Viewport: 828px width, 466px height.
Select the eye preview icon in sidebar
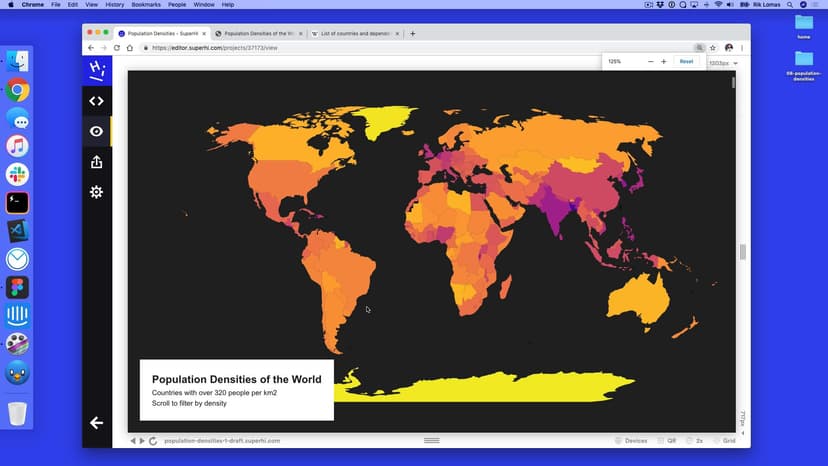coord(96,131)
